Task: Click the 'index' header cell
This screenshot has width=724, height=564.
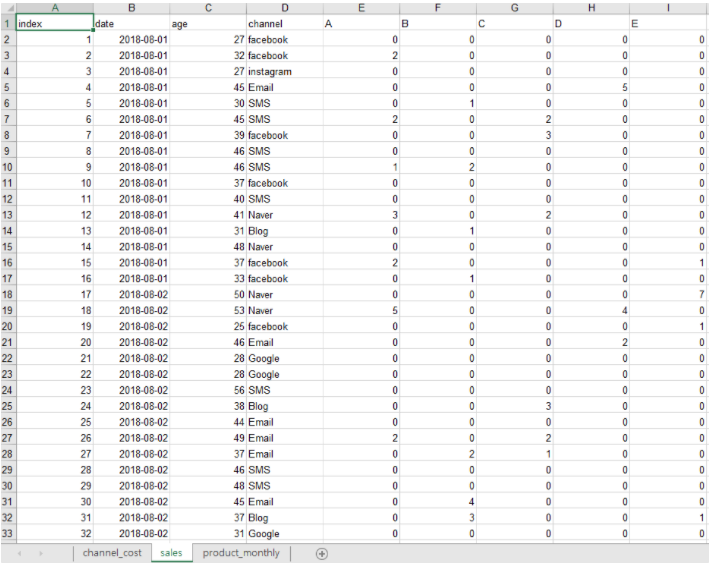Action: (55, 24)
